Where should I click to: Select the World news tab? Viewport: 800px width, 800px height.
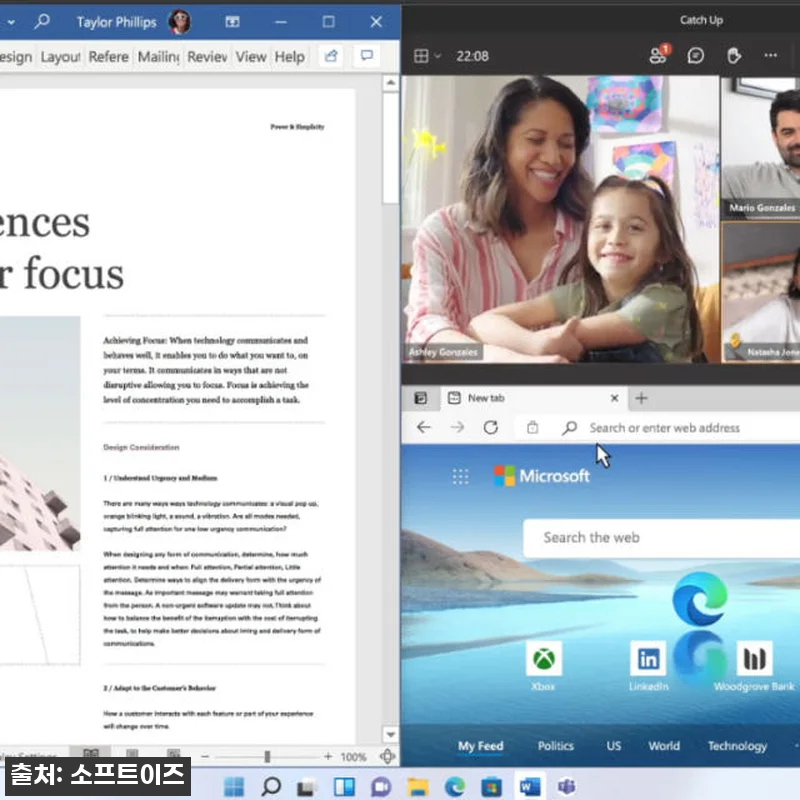(664, 746)
